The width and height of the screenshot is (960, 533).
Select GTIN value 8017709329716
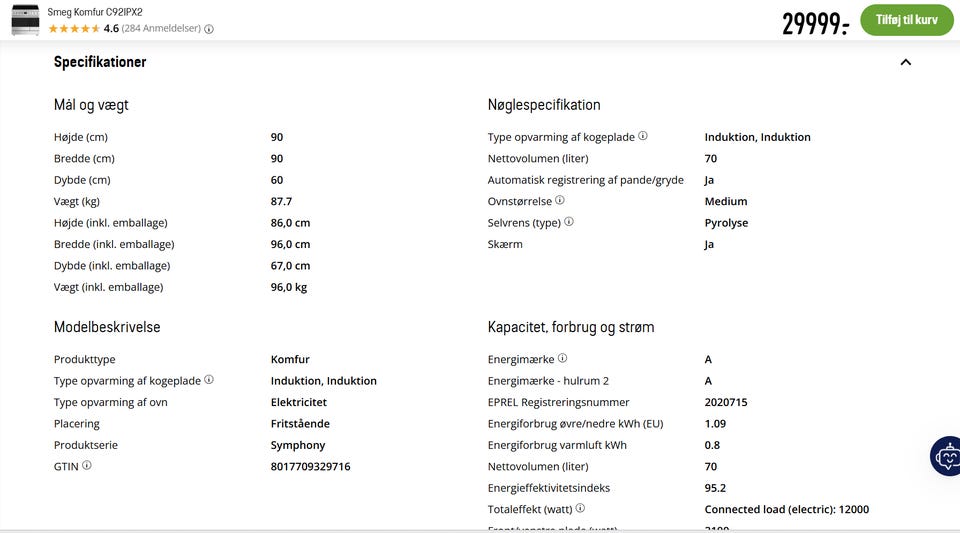(x=310, y=466)
